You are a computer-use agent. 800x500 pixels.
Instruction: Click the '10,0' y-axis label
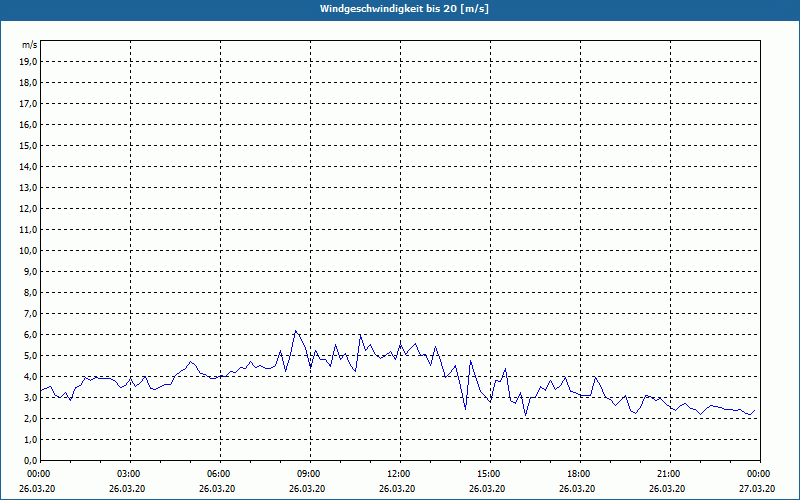(28, 251)
